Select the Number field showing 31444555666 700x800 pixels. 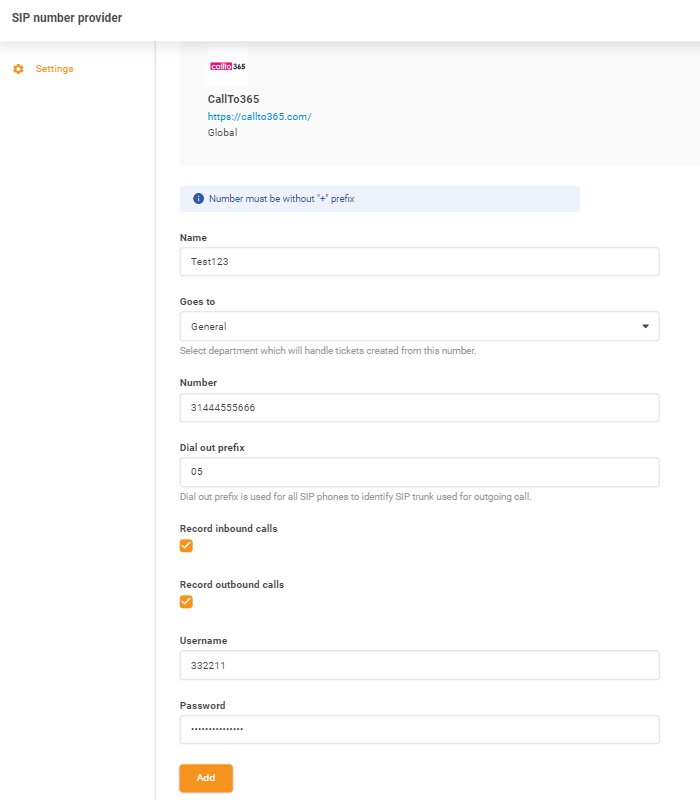coord(418,407)
